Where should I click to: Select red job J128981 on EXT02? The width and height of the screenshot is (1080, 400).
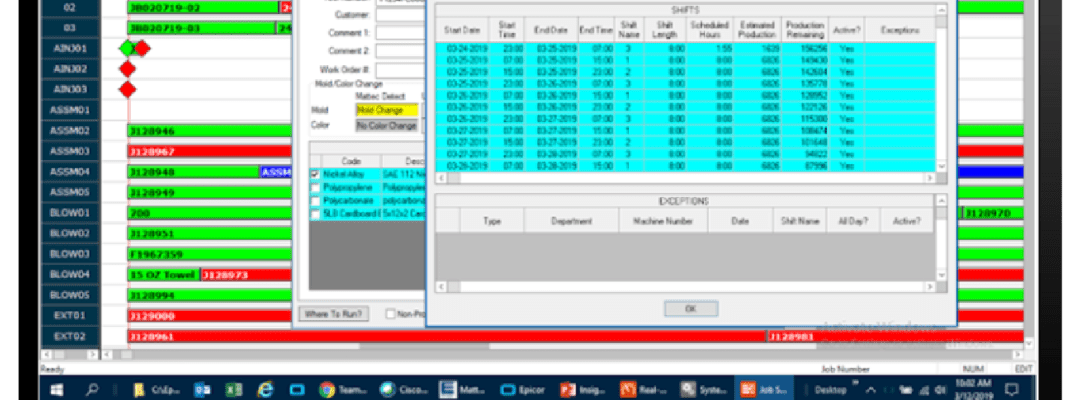(895, 337)
